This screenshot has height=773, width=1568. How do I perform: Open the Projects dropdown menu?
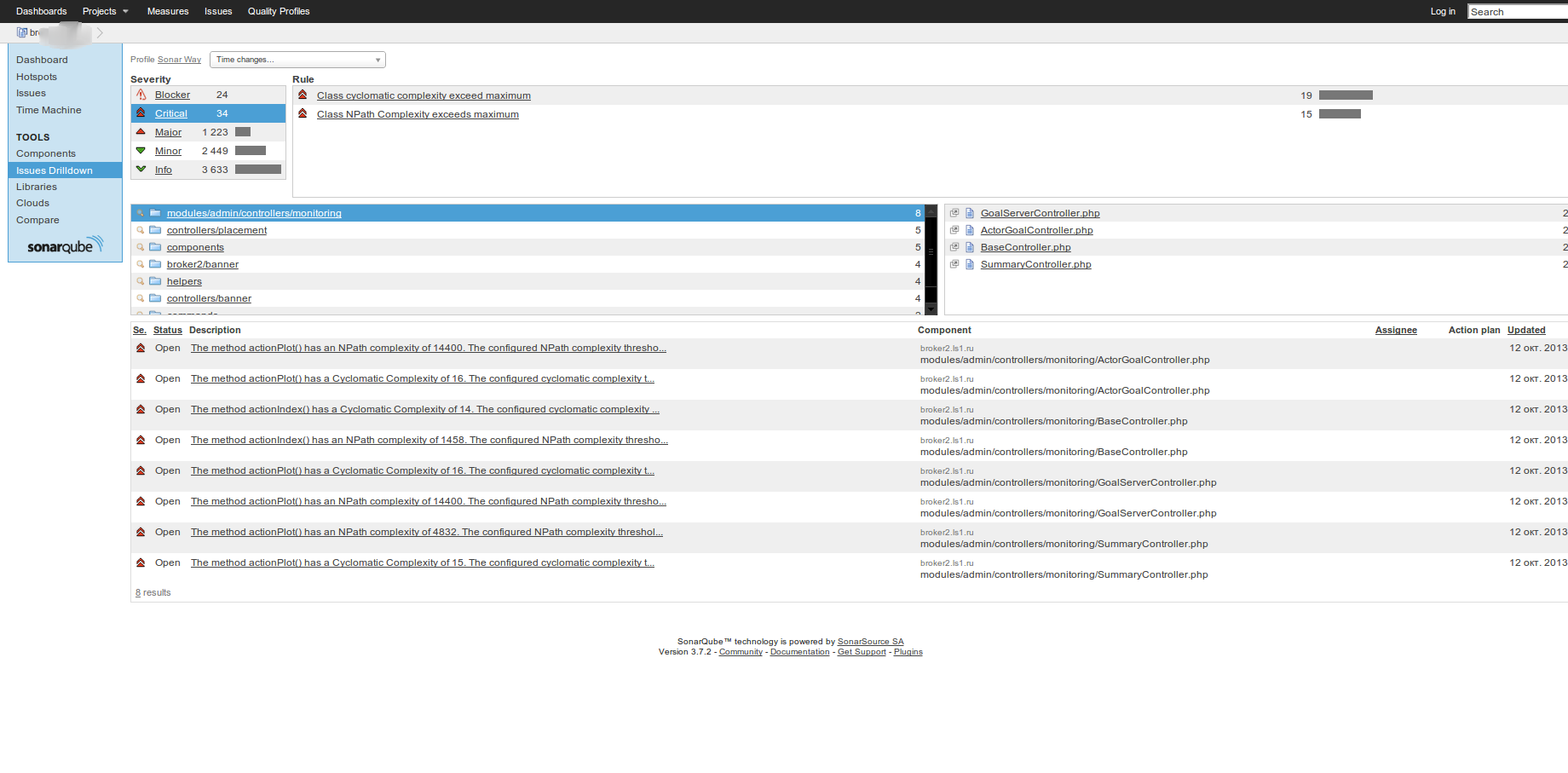tap(106, 11)
